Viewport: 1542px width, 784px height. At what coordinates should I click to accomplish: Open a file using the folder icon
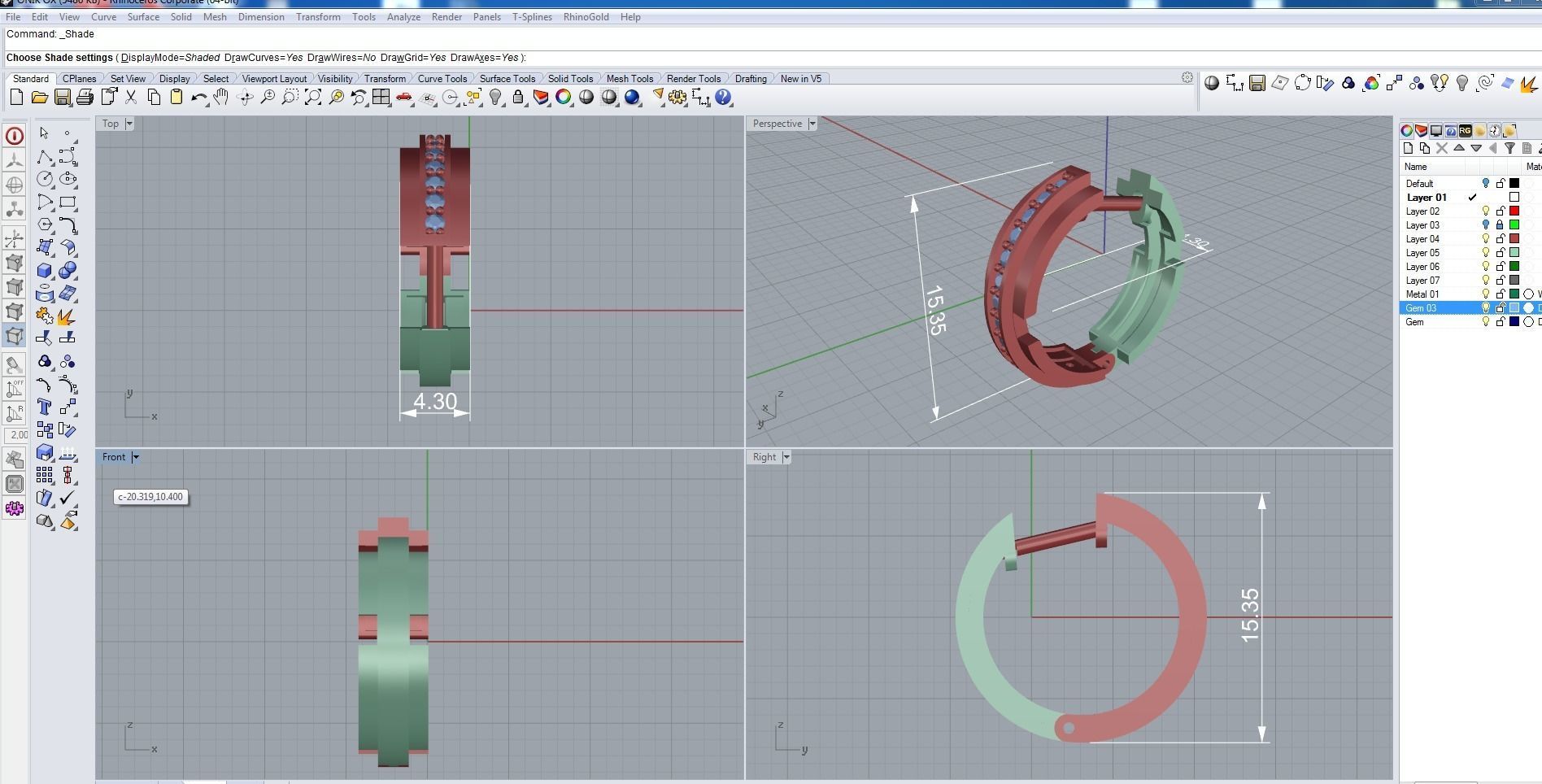[x=39, y=98]
